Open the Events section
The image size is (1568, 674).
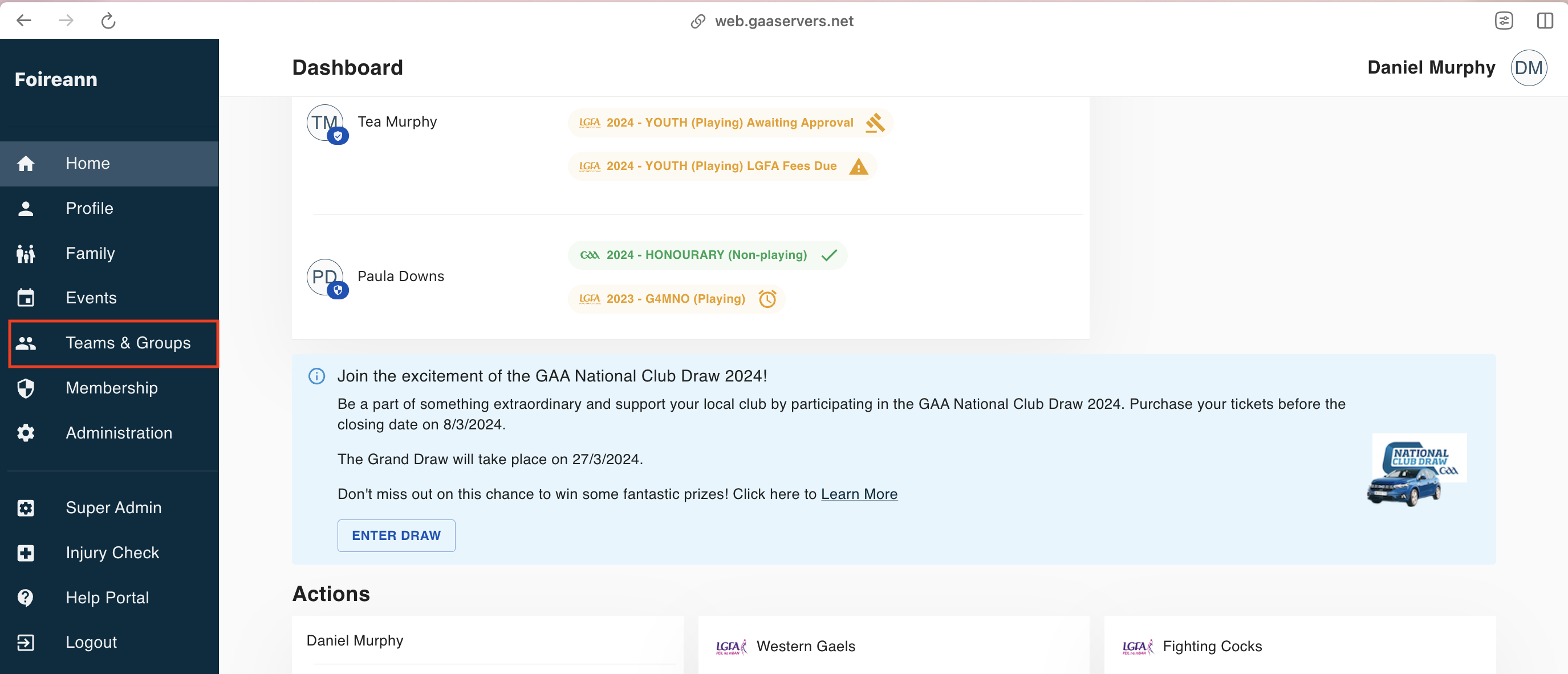[x=109, y=298]
